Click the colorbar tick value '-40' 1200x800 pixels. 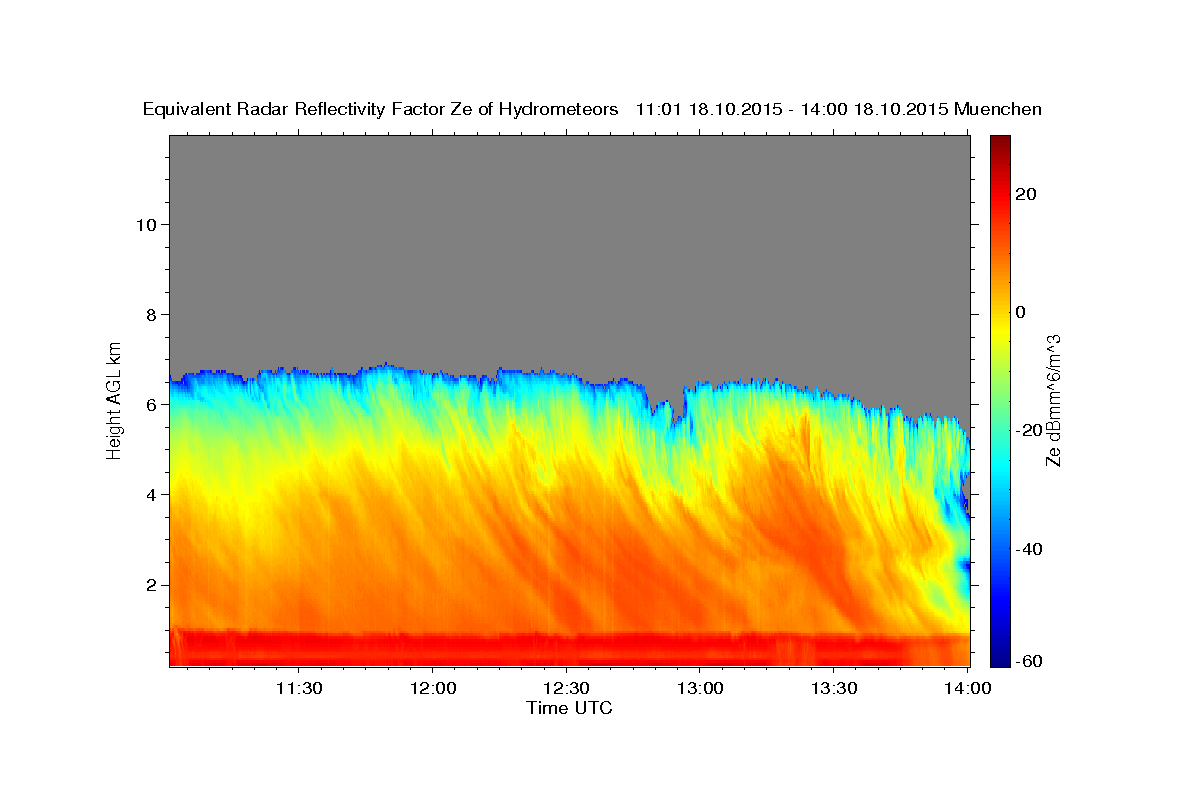coord(1029,549)
